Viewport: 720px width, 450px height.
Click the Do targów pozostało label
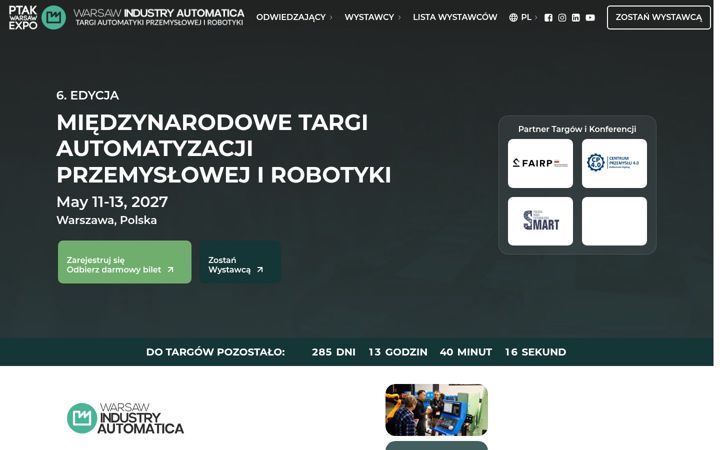pyautogui.click(x=215, y=352)
